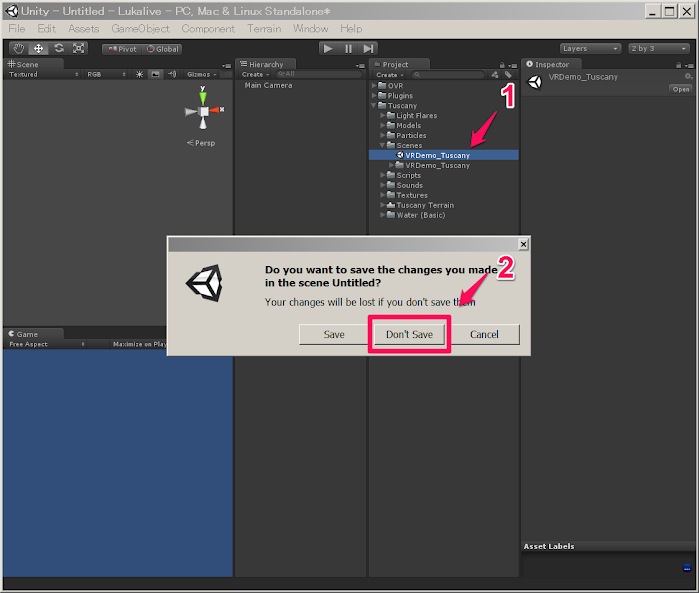Click the Project search field
The width and height of the screenshot is (699, 593).
tap(448, 75)
